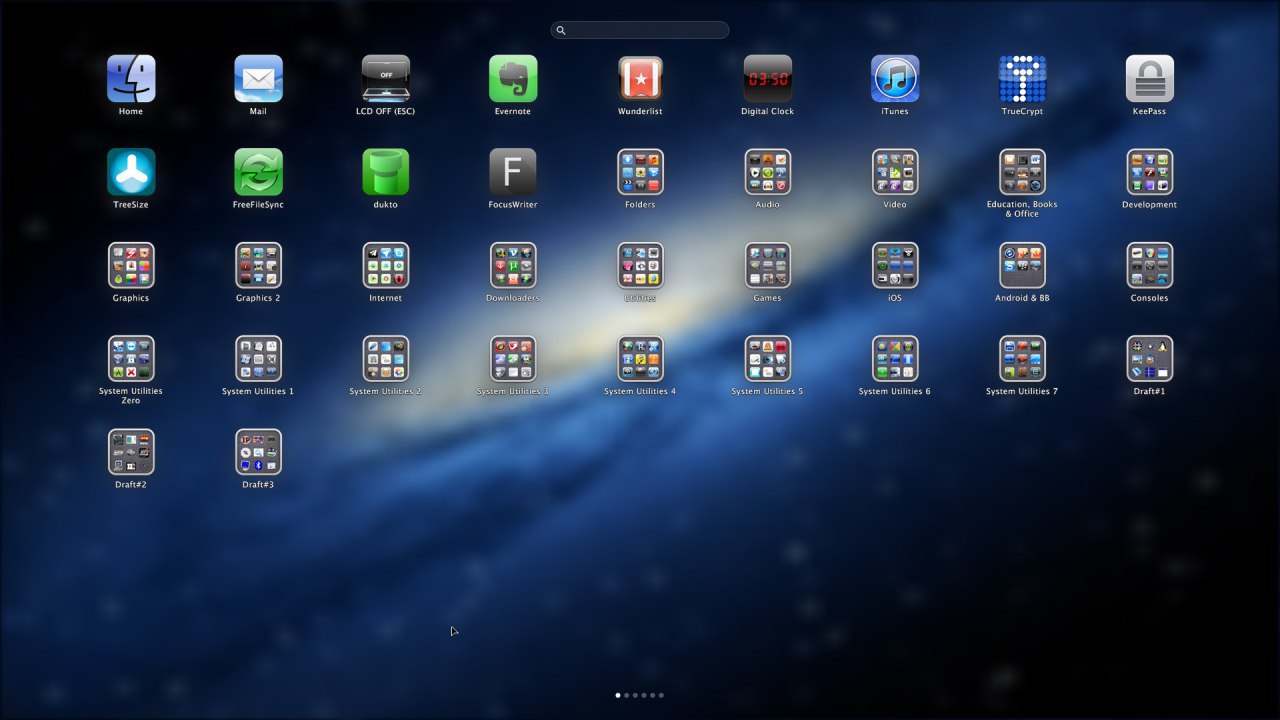Click the launcher search field
The width and height of the screenshot is (1280, 720).
[x=640, y=30]
